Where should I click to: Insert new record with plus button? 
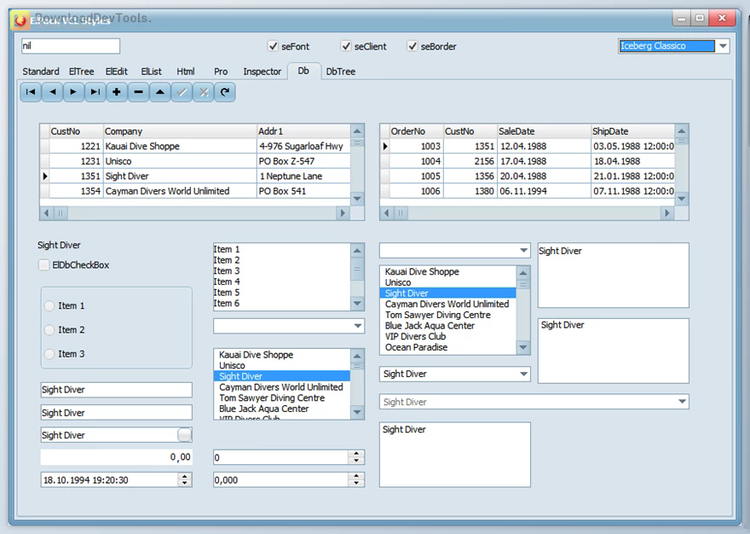pyautogui.click(x=117, y=92)
